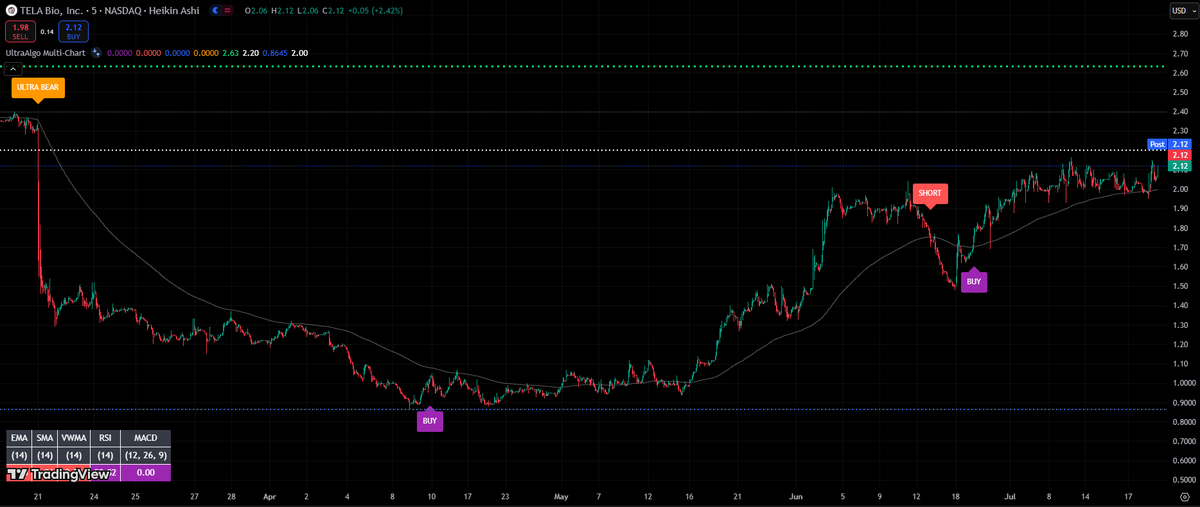The image size is (1200, 507).
Task: Click the Jun label on time axis
Action: (x=797, y=495)
